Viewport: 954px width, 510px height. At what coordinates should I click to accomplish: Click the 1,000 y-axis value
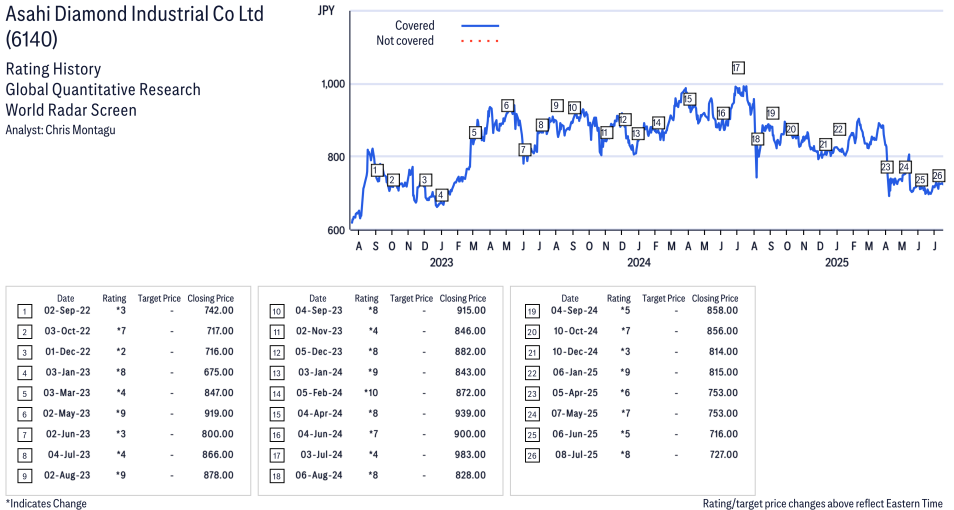(333, 84)
